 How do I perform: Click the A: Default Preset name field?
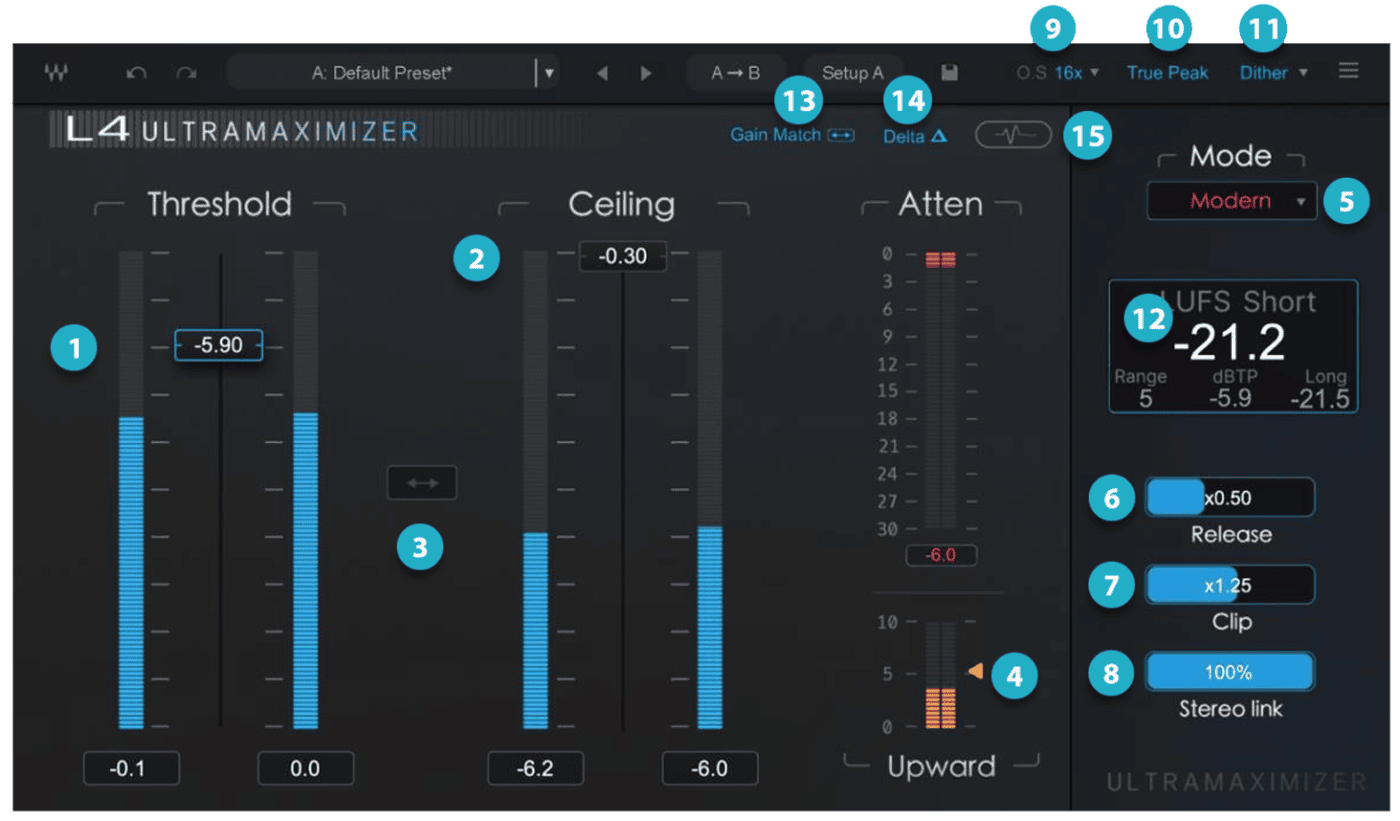(x=382, y=73)
